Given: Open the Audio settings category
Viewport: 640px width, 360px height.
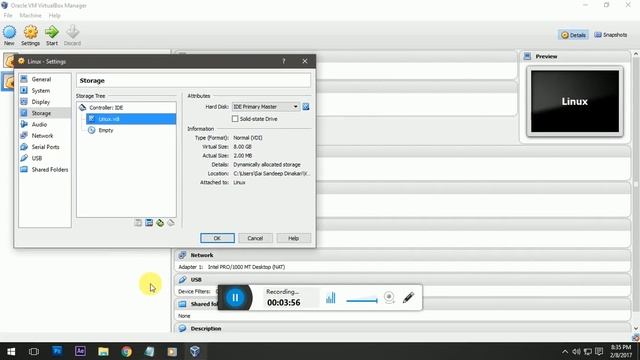Looking at the screenshot, I should 39,124.
